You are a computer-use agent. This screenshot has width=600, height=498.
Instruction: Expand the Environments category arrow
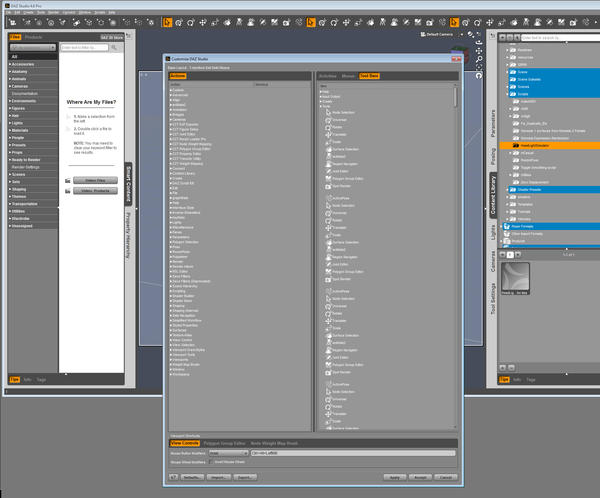click(10, 101)
